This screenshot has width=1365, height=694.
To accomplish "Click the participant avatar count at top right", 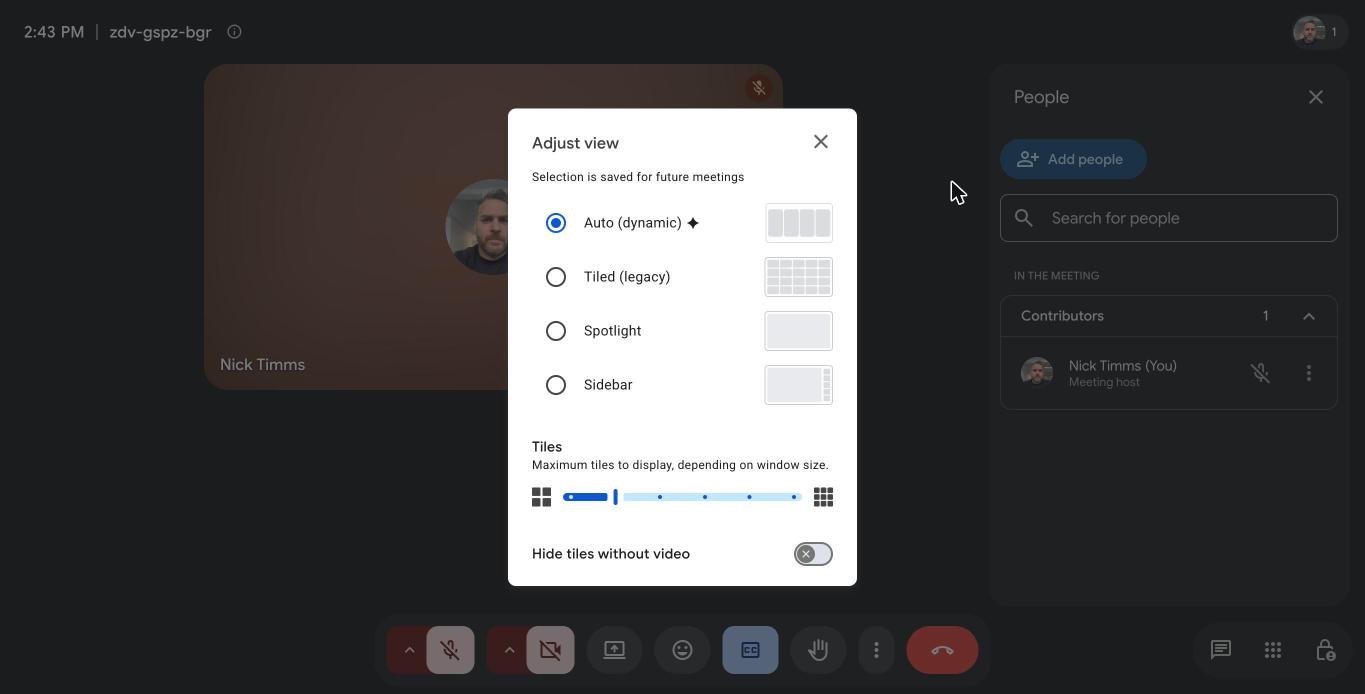I will 1319,32.
